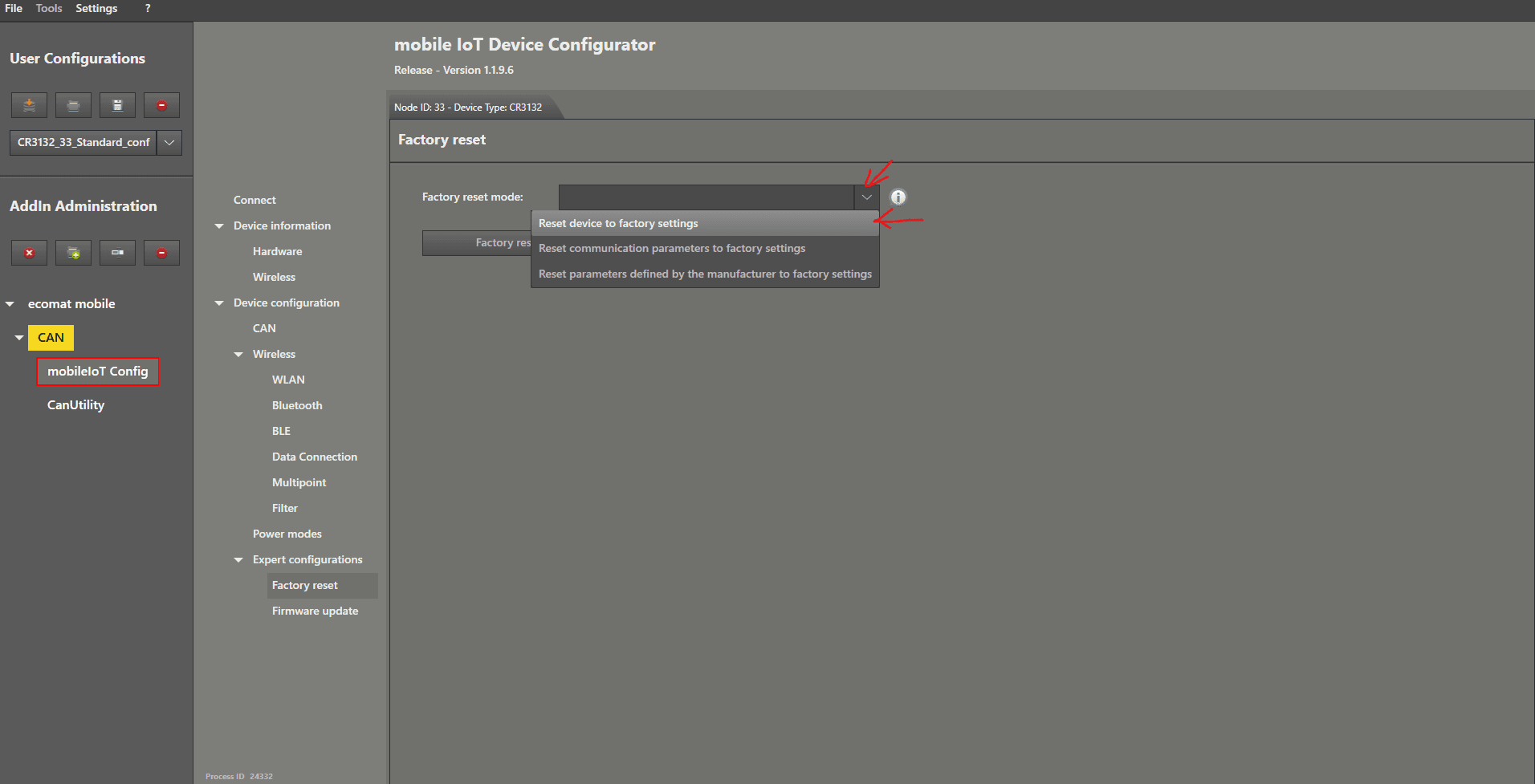The image size is (1535, 784).
Task: Go to the Bluetooth settings page
Action: tap(297, 405)
